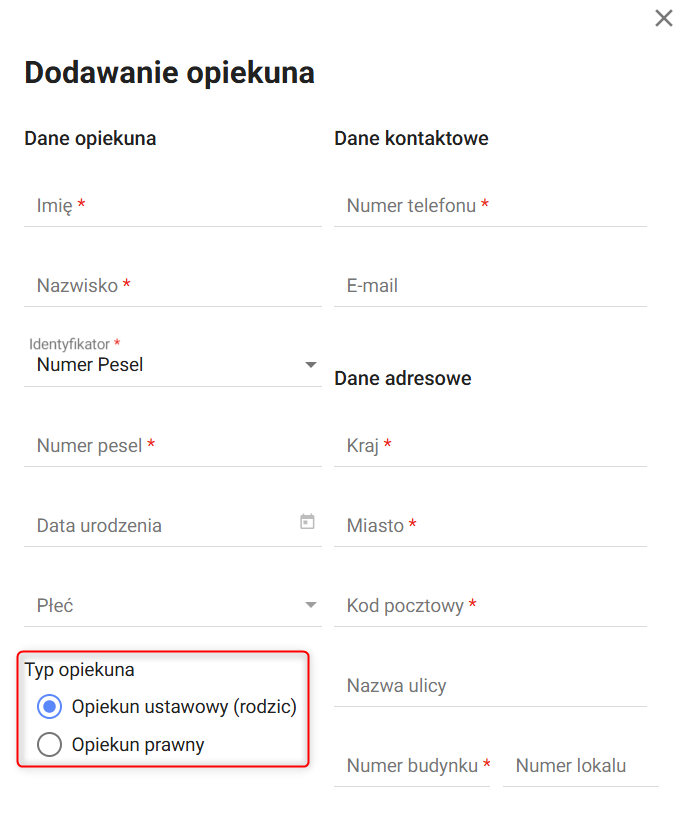Expand the Identyfikator dropdown arrow
Image resolution: width=681 pixels, height=813 pixels.
tap(310, 365)
